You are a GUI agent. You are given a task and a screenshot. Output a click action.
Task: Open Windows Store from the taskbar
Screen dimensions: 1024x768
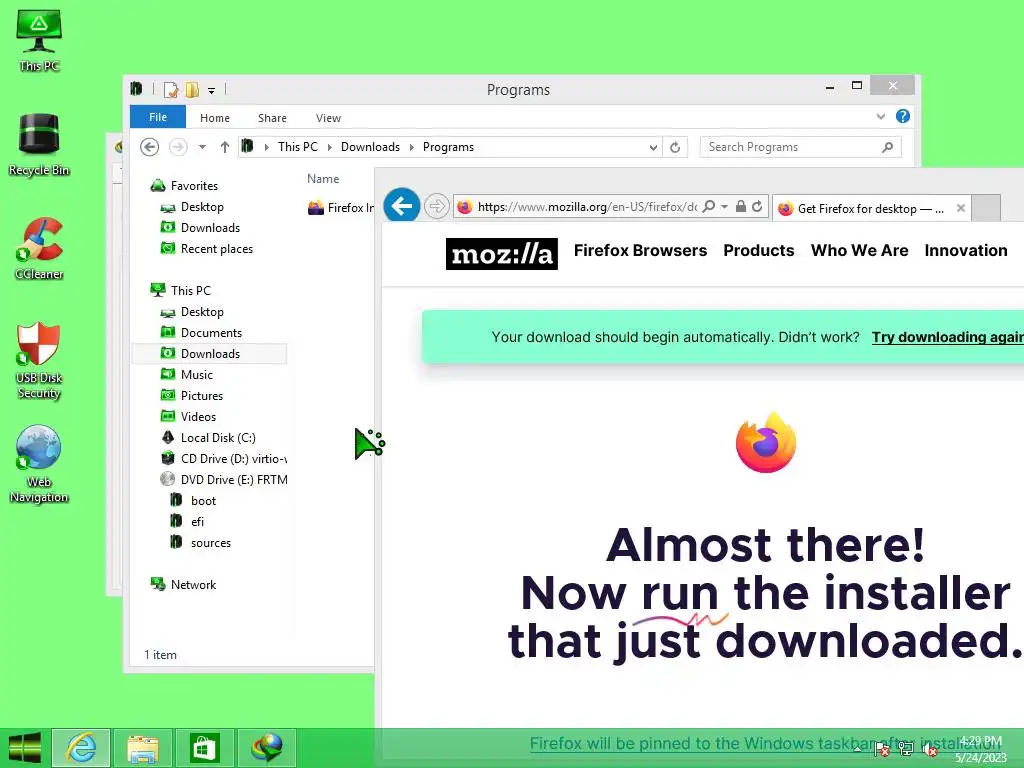[x=204, y=748]
